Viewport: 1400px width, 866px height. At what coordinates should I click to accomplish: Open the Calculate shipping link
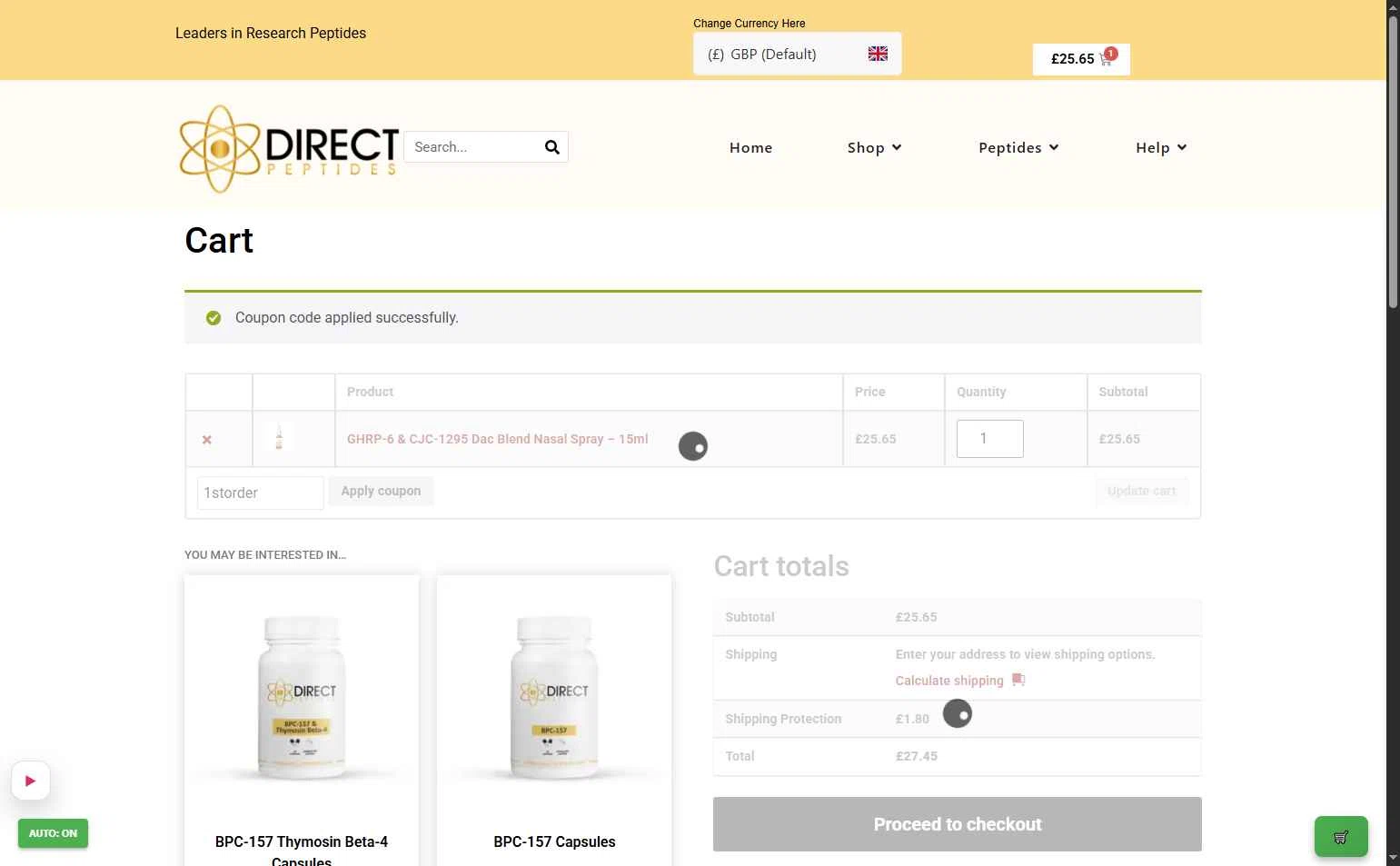point(949,681)
